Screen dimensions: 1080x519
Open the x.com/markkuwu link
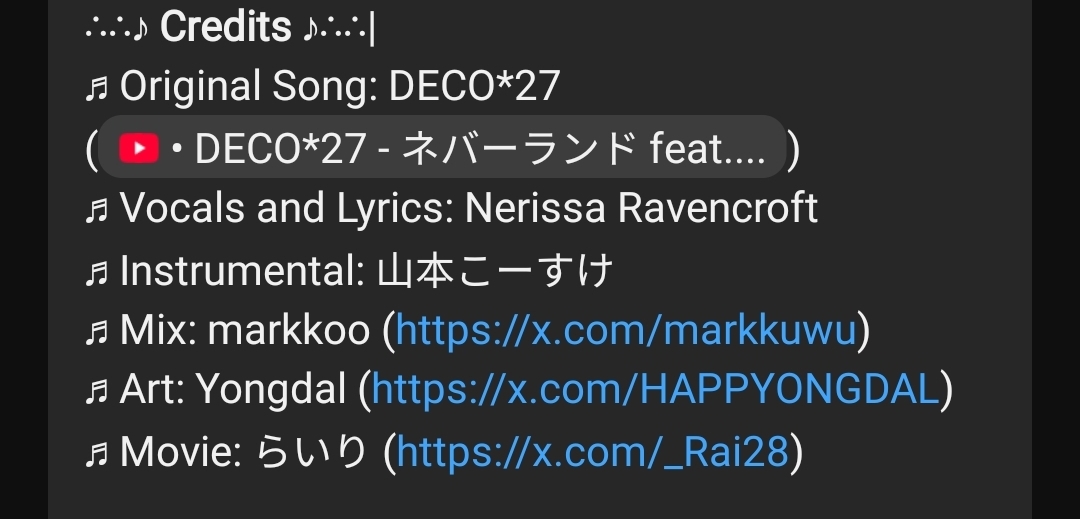[x=626, y=330]
